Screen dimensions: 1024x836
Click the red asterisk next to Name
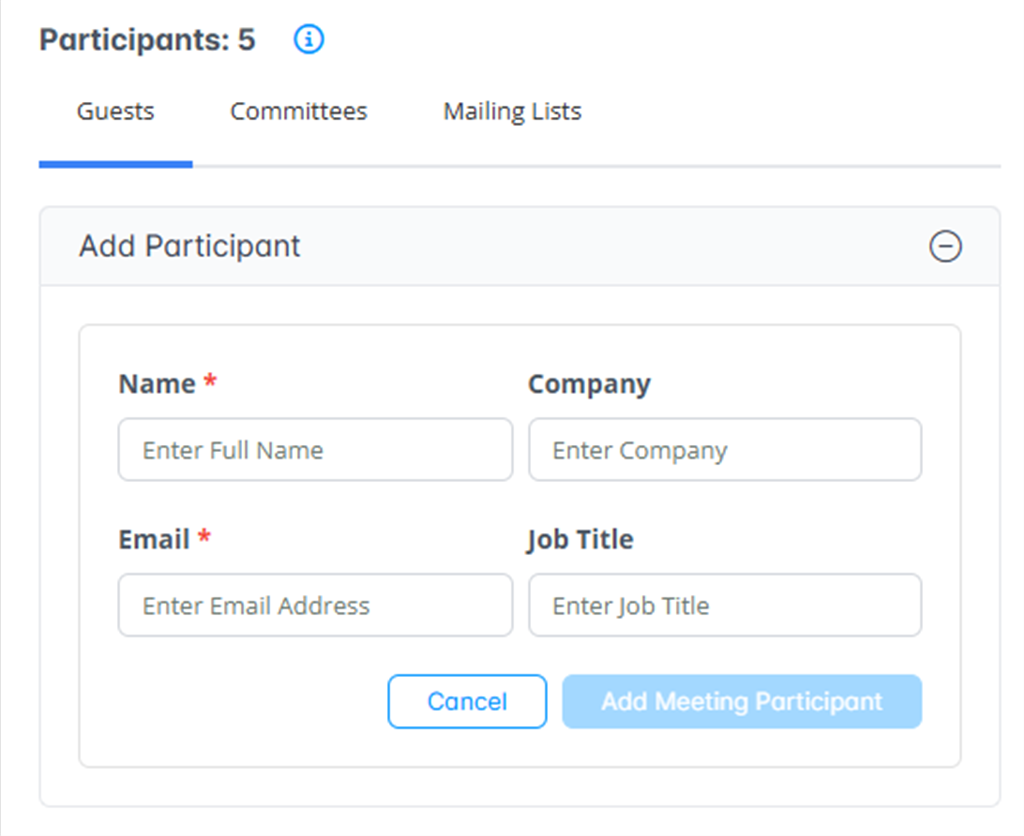pyautogui.click(x=210, y=383)
